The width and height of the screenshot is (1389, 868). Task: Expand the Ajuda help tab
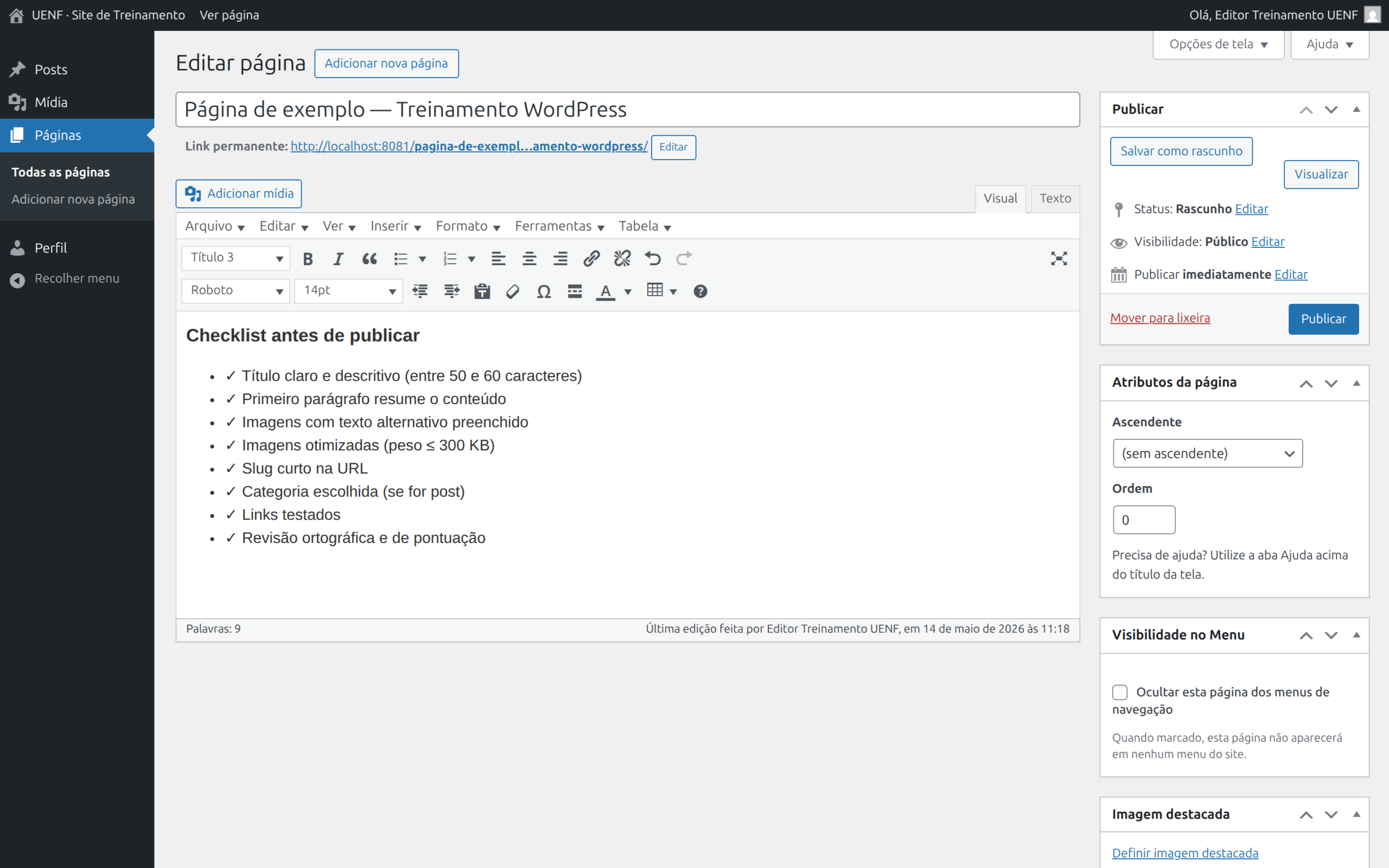(x=1329, y=44)
